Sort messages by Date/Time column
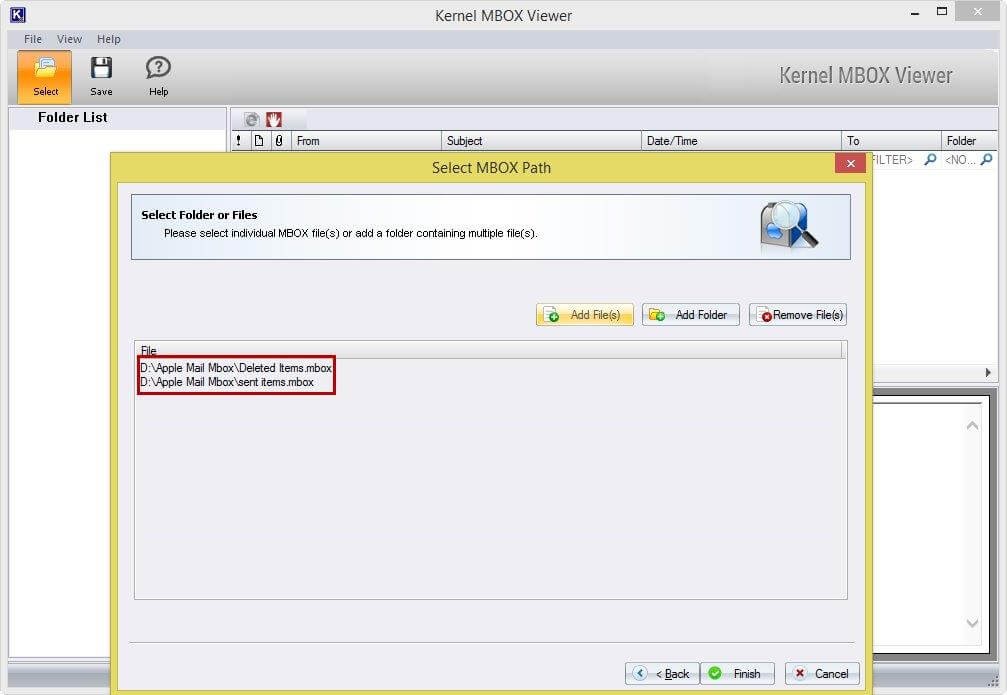1007x695 pixels. [741, 141]
